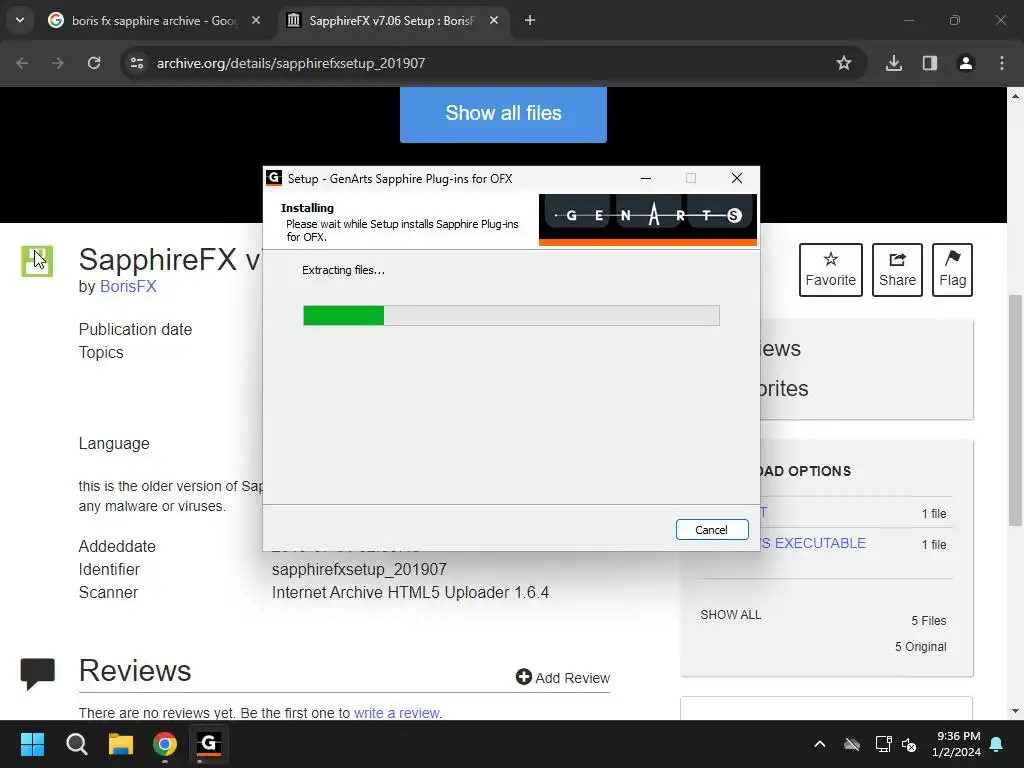Click the Reviews speech bubble icon
Screen dimensions: 1024x768
tap(38, 674)
